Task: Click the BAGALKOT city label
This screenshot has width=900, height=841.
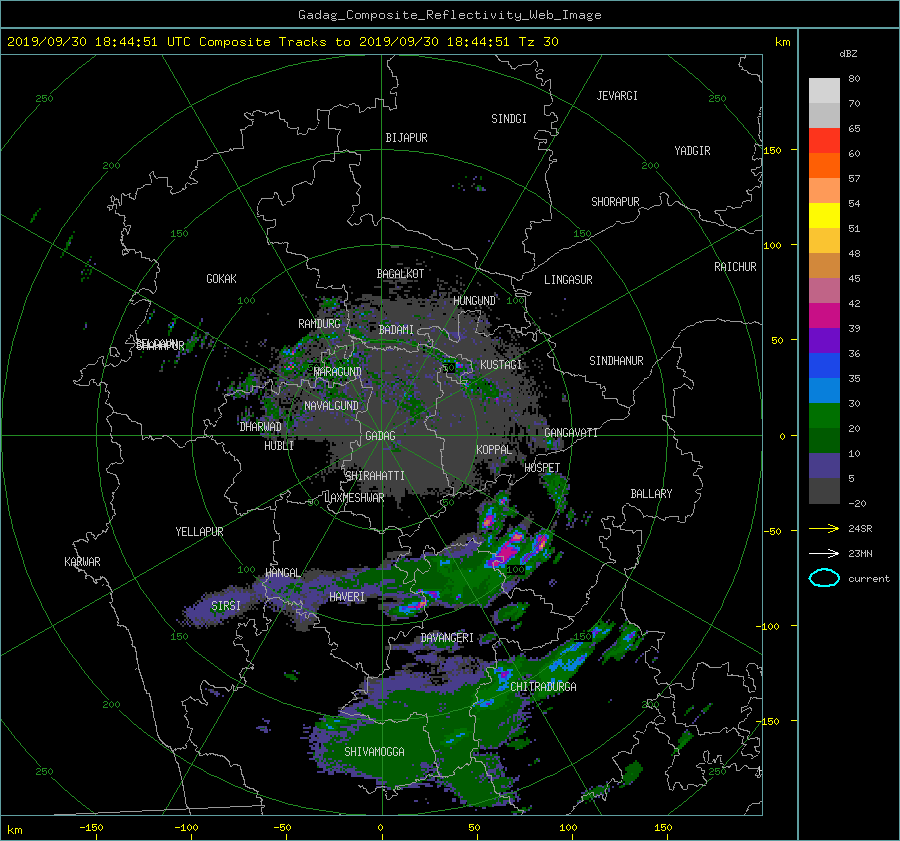Action: click(x=400, y=274)
